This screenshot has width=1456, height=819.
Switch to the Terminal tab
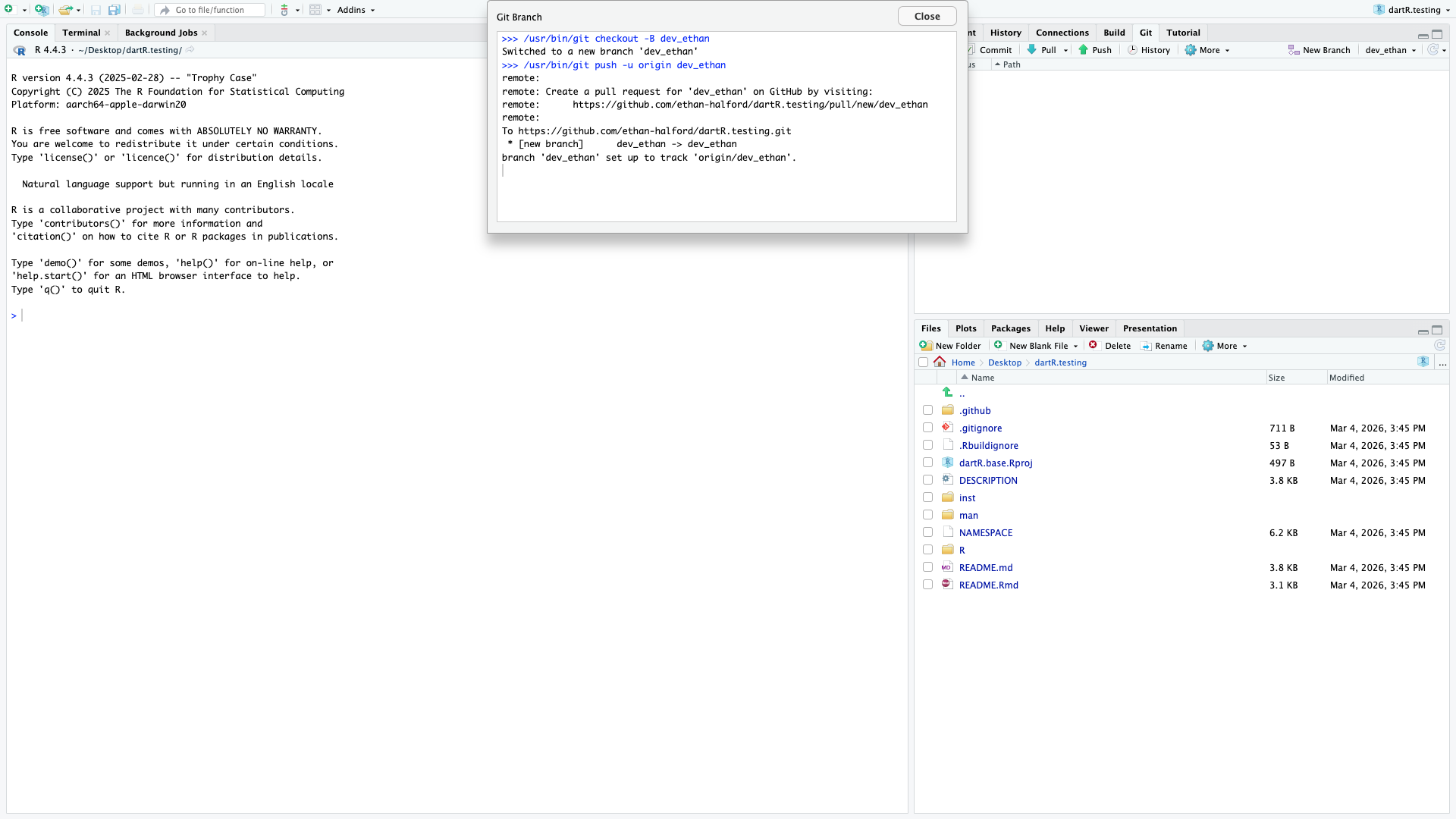pos(81,33)
